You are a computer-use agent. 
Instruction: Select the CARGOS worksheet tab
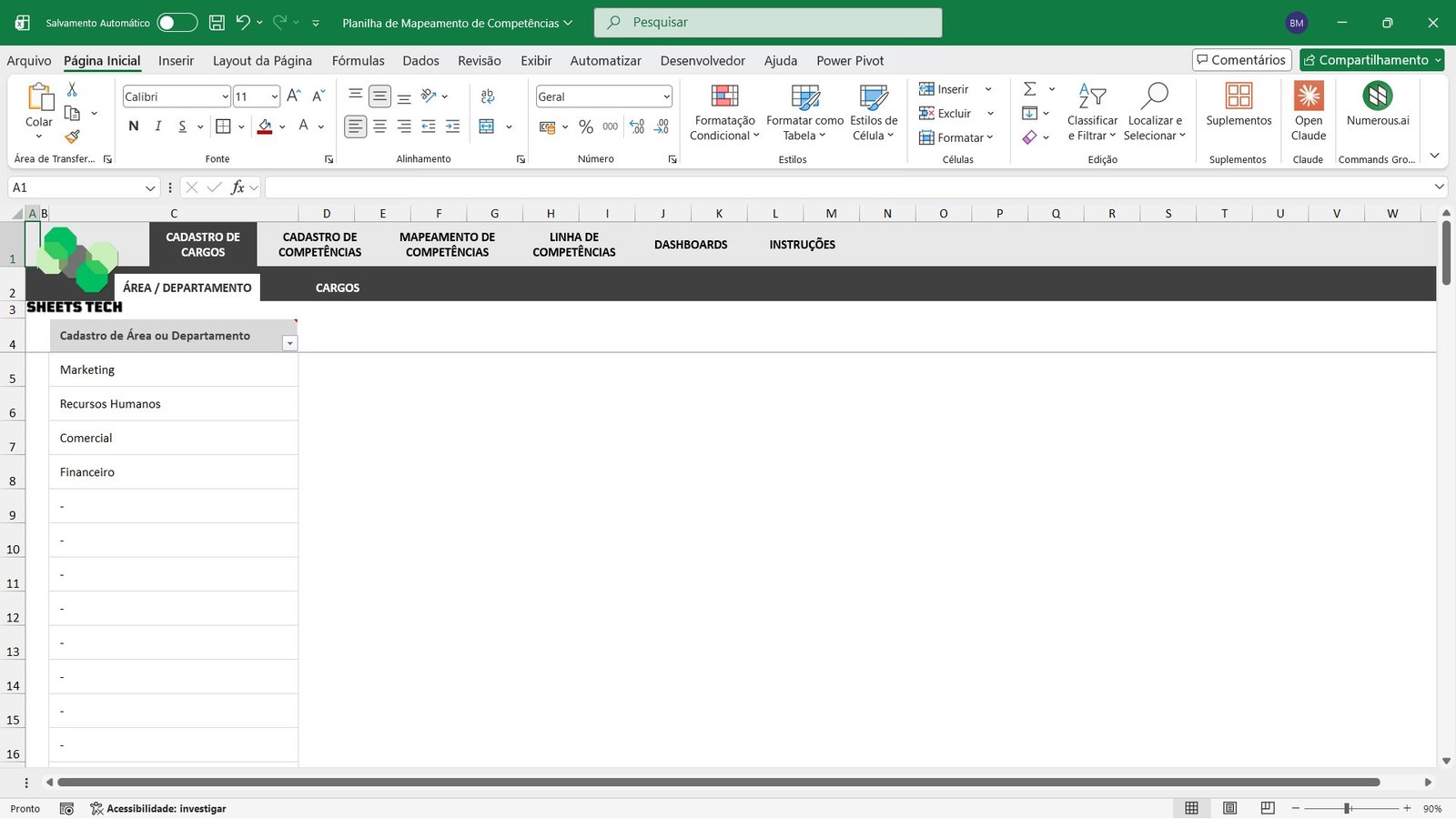(x=337, y=288)
